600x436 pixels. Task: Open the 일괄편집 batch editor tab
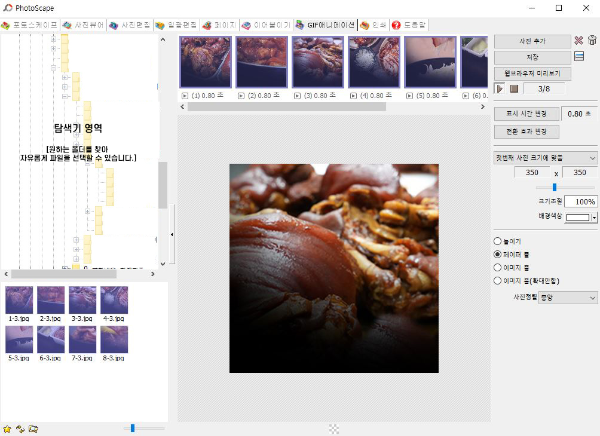176,25
